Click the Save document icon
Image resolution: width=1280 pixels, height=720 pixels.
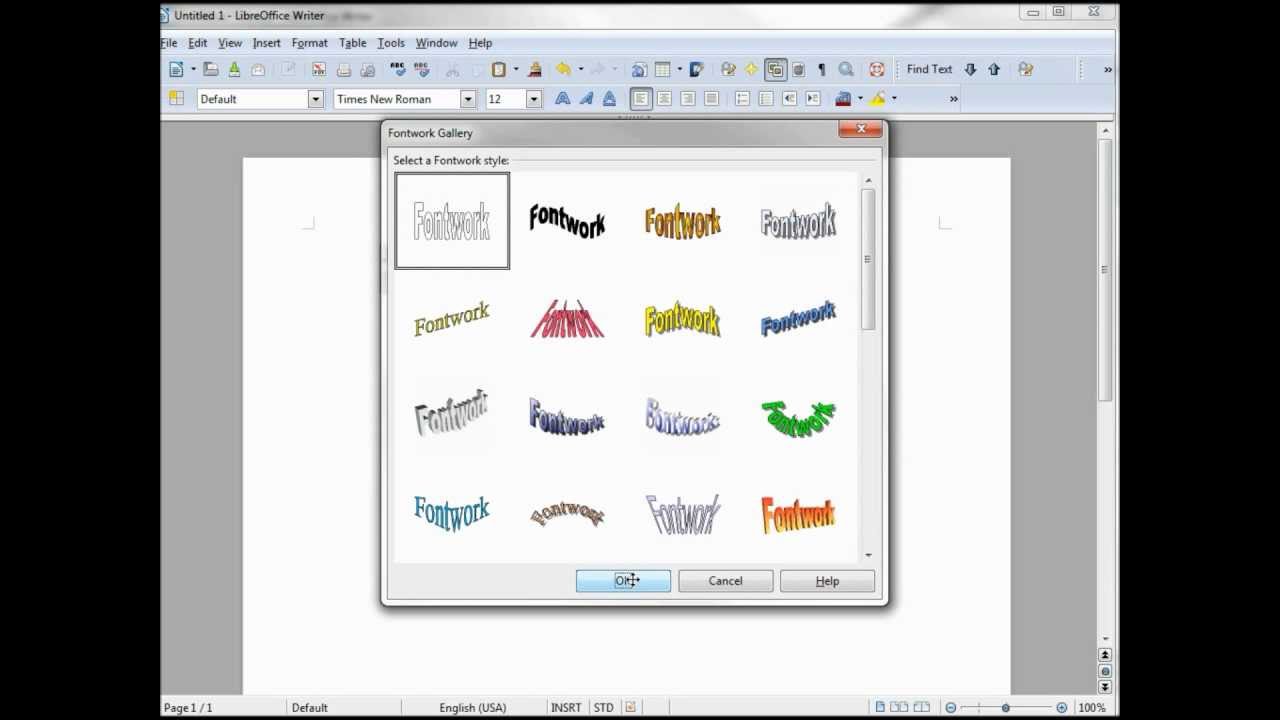click(234, 69)
